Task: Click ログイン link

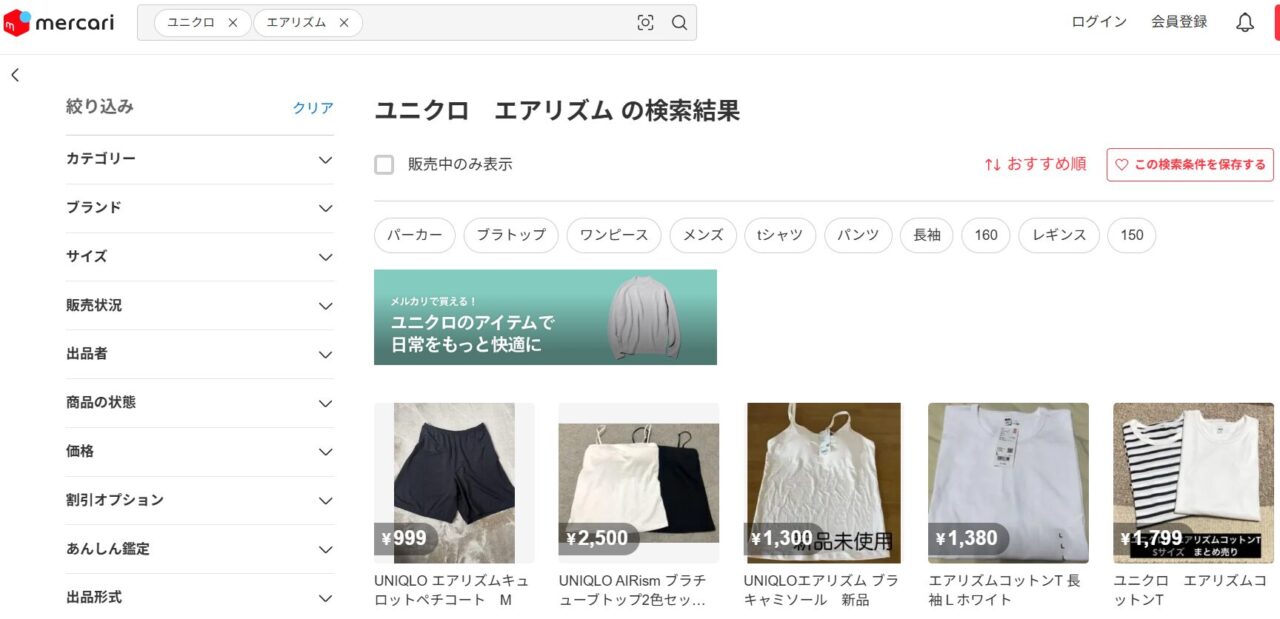Action: 1099,22
